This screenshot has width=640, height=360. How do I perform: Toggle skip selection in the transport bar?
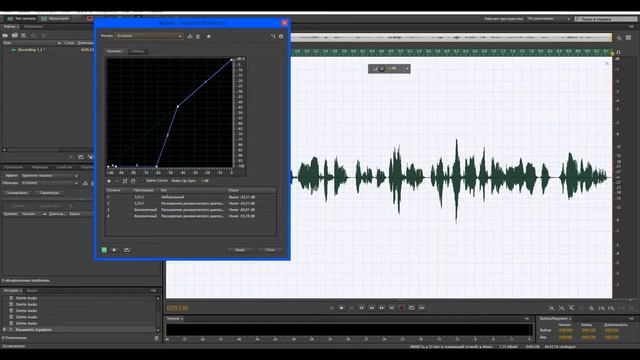pos(422,308)
